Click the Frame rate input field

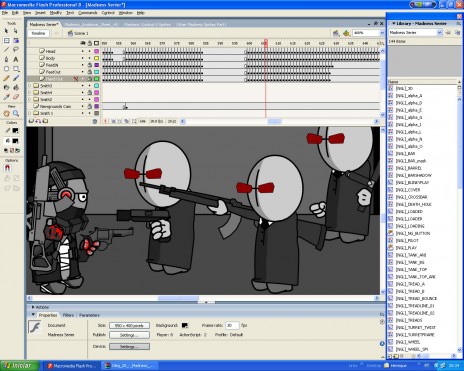tap(232, 325)
